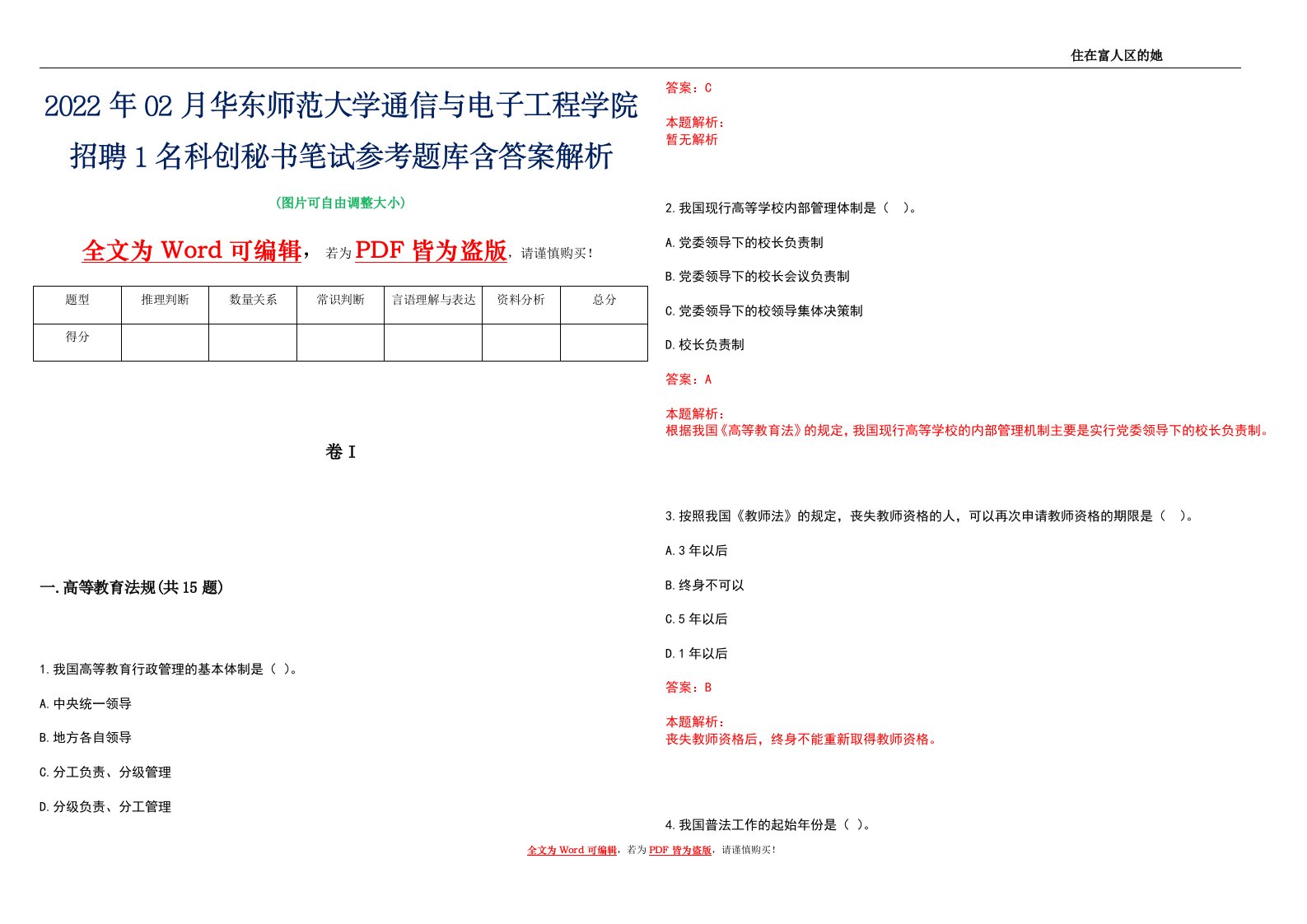Screen dimensions: 1307x924
Task: Click the large red text PDF 皆为盗版
Action: [x=431, y=250]
